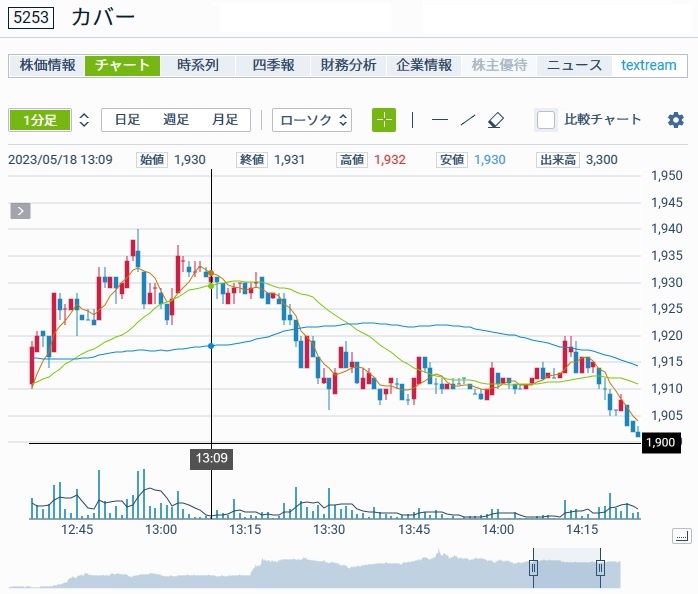Switch to the 時系列 tab

click(197, 65)
